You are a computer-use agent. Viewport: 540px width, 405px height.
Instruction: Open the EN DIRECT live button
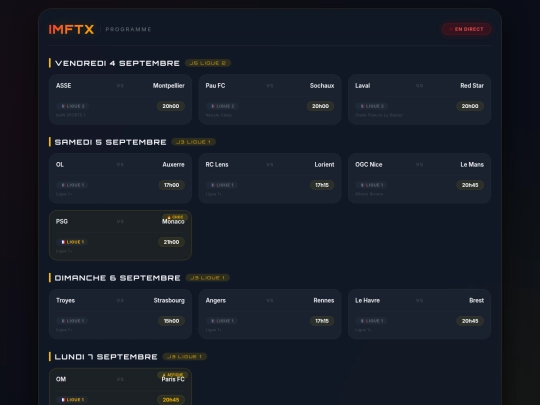pyautogui.click(x=467, y=29)
